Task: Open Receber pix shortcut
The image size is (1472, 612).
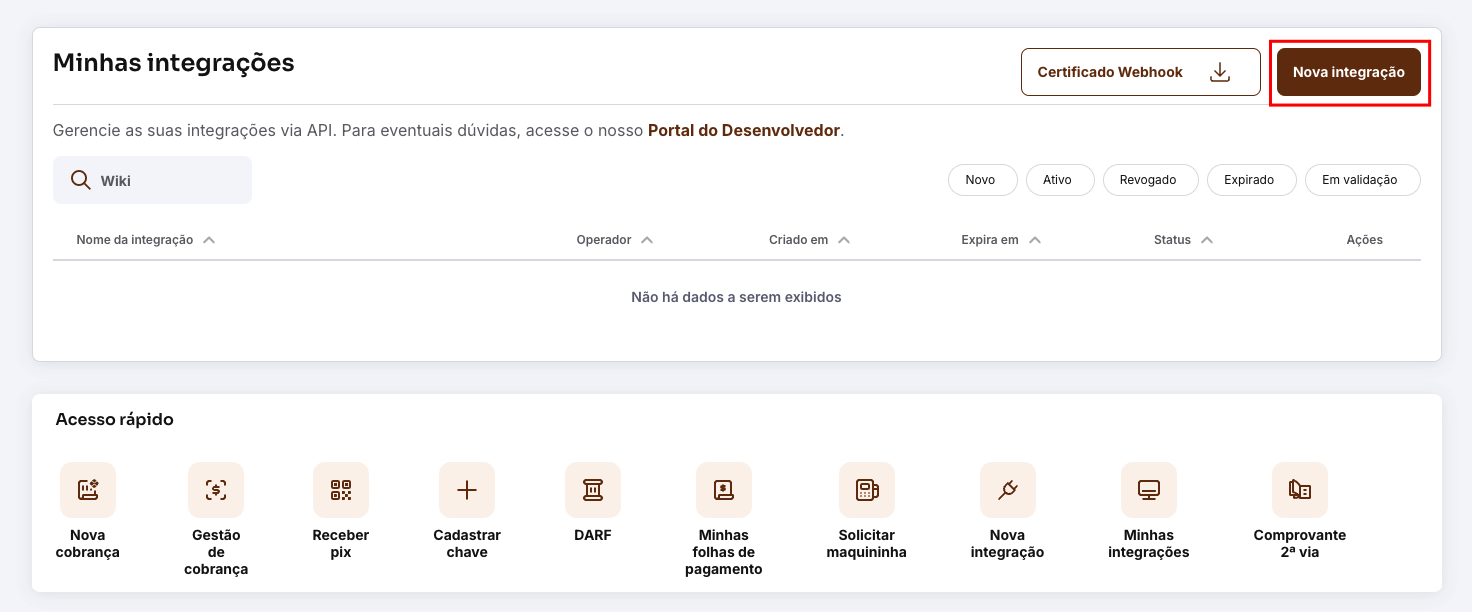Action: (340, 490)
